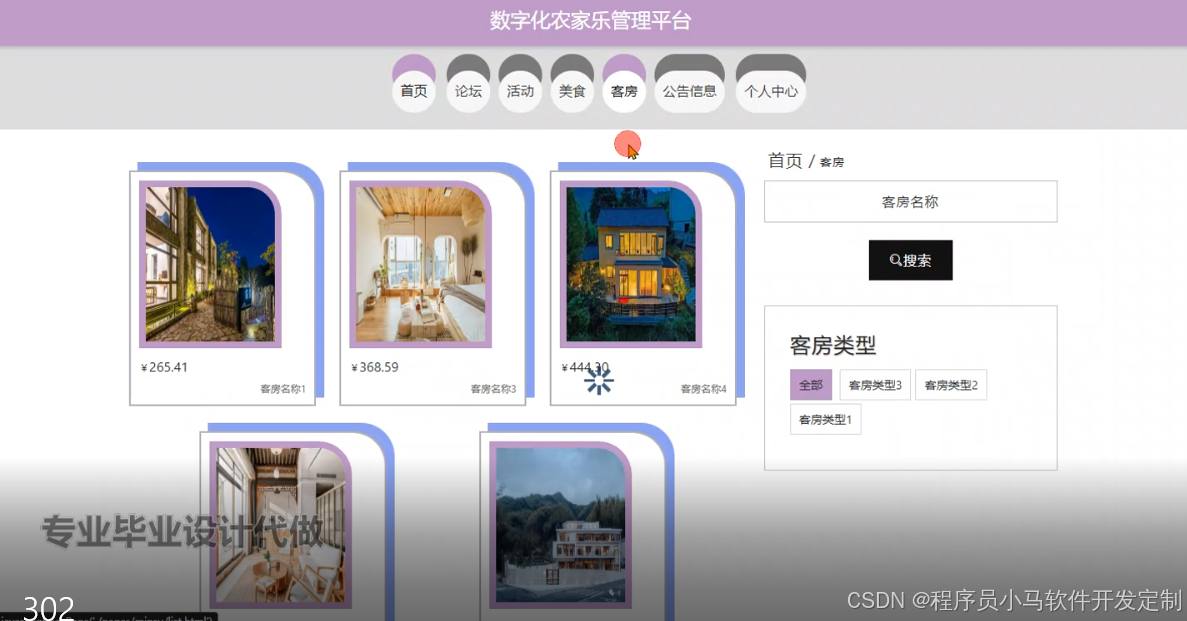Open the 个人中心 personal center icon
The image size is (1187, 621).
(x=770, y=90)
